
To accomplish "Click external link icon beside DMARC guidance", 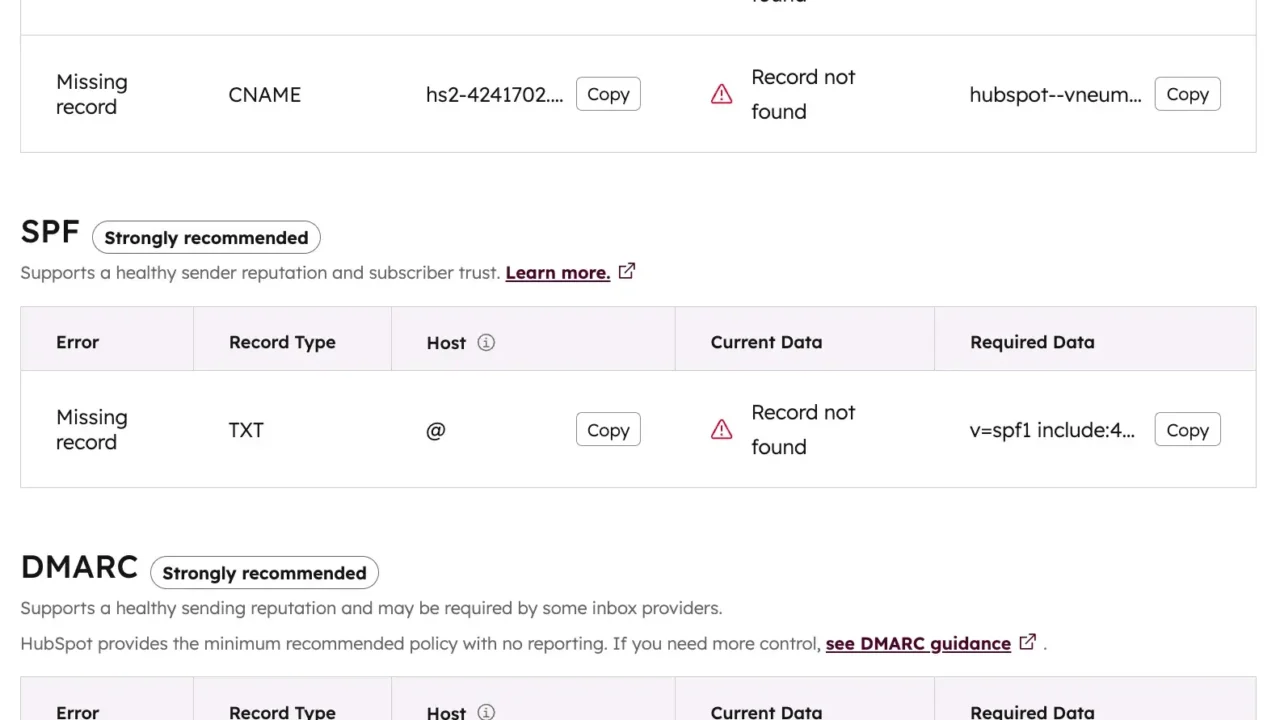I will click(x=1027, y=642).
